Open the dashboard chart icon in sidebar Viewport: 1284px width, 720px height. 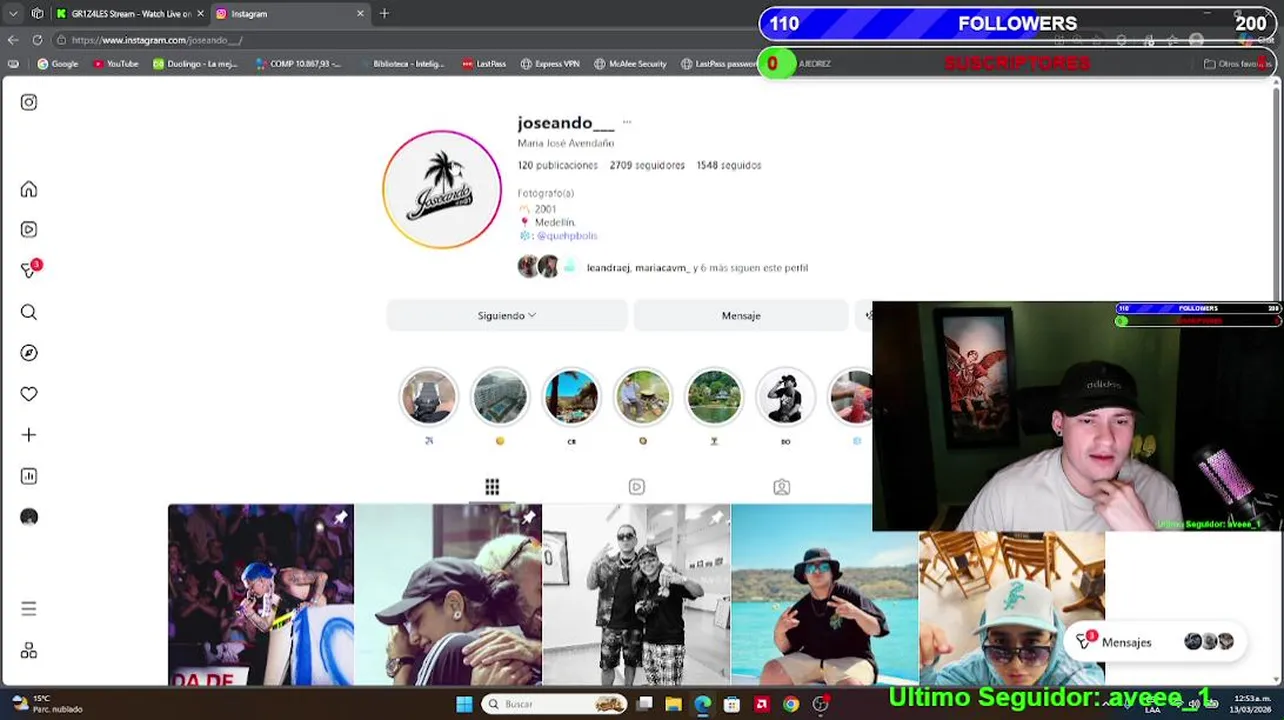point(29,476)
